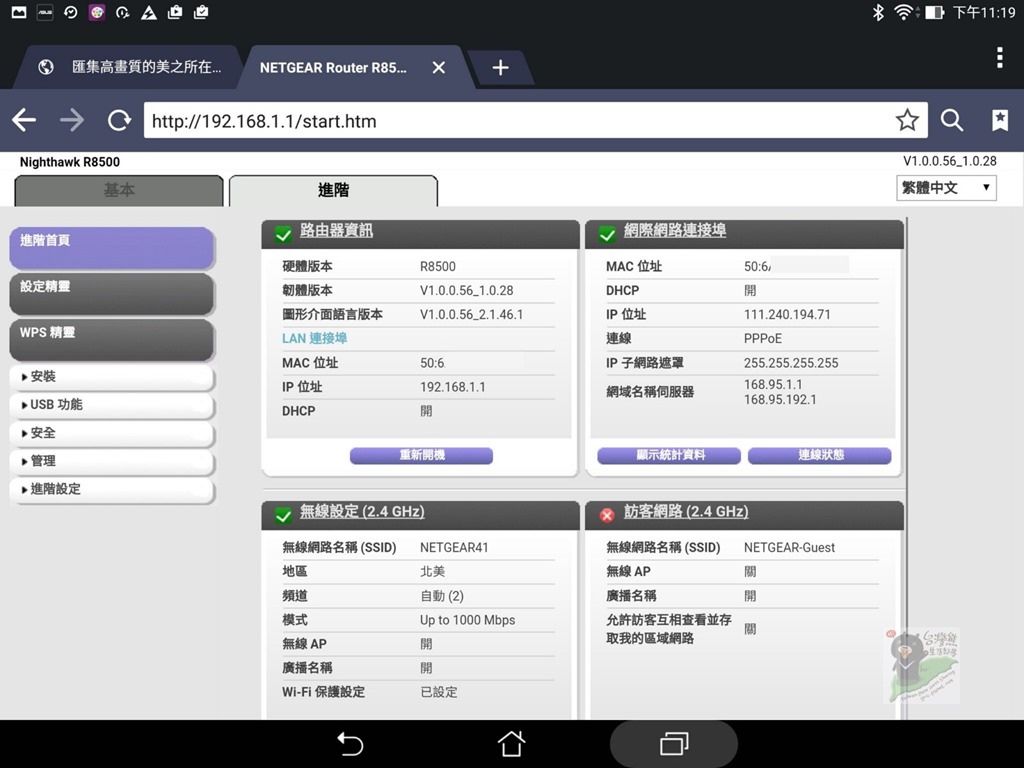Click the PPPoE connection value
This screenshot has height=768, width=1024.
coord(763,339)
